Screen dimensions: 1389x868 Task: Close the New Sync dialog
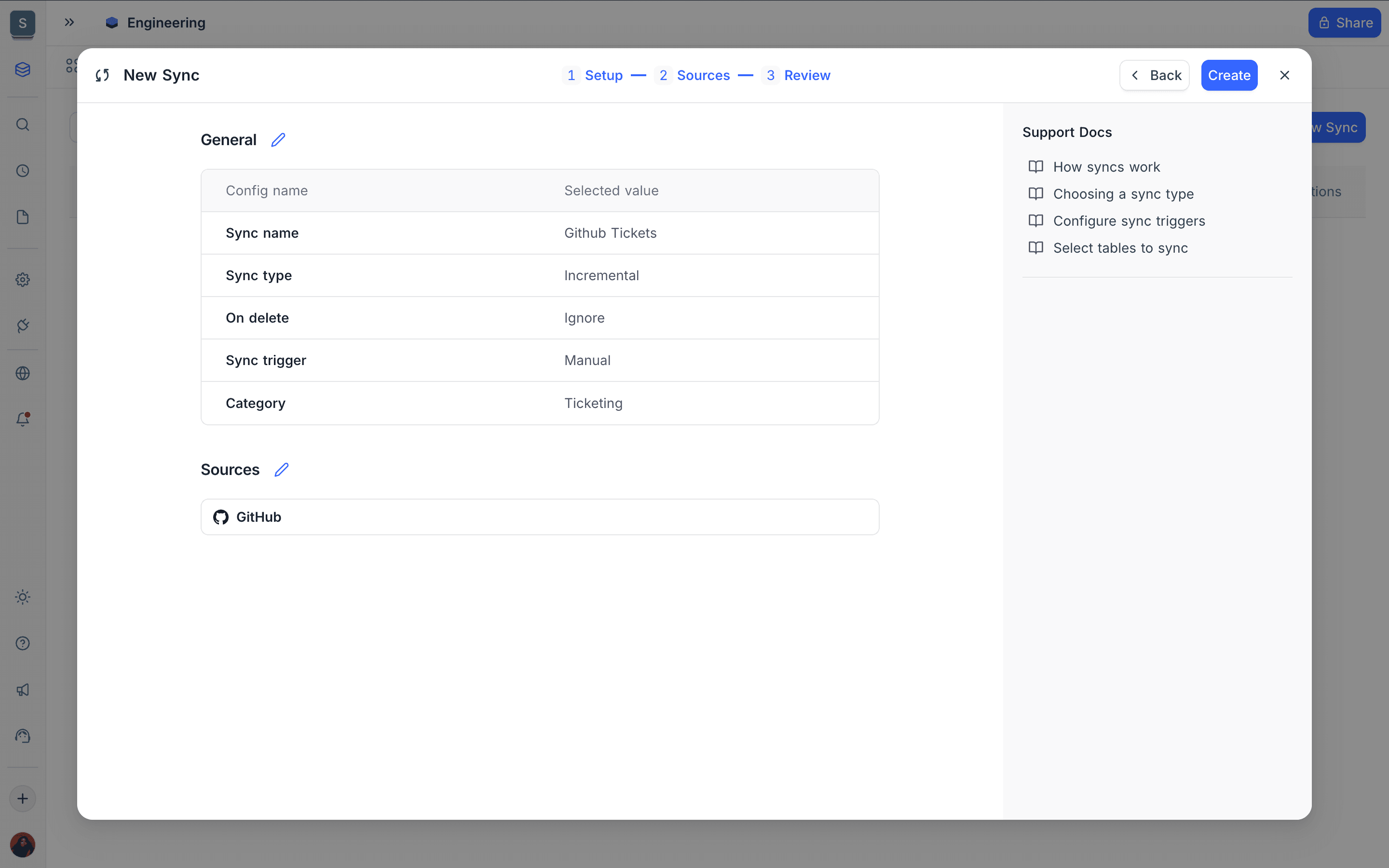click(1284, 75)
